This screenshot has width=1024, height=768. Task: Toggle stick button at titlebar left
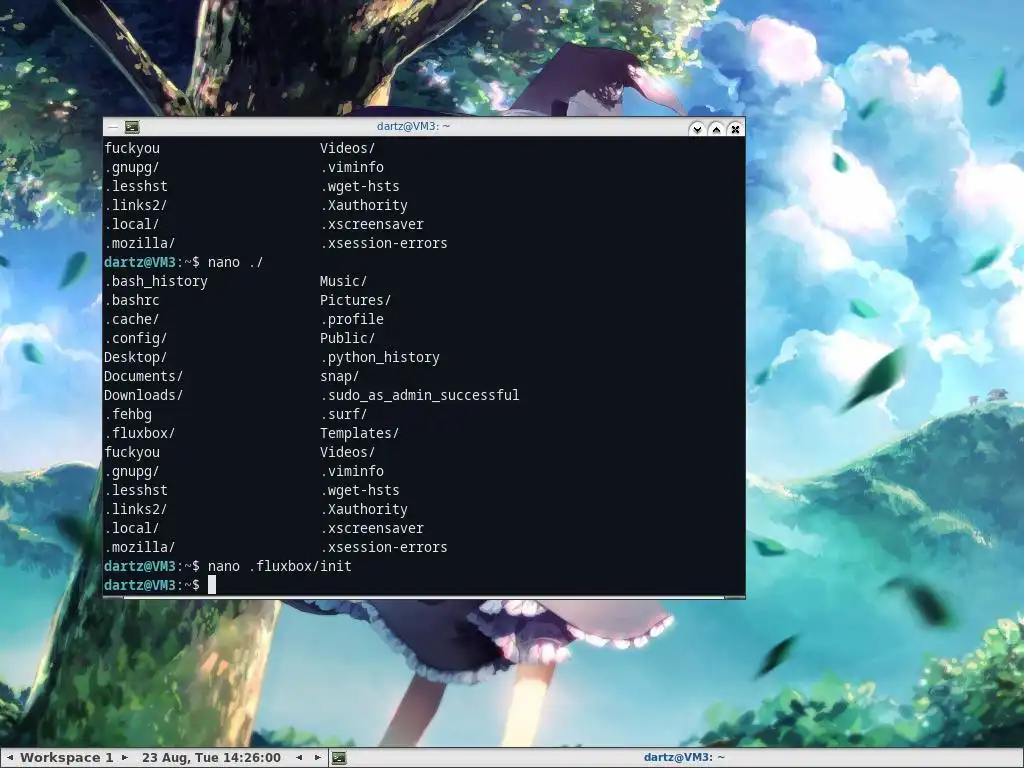pyautogui.click(x=112, y=127)
